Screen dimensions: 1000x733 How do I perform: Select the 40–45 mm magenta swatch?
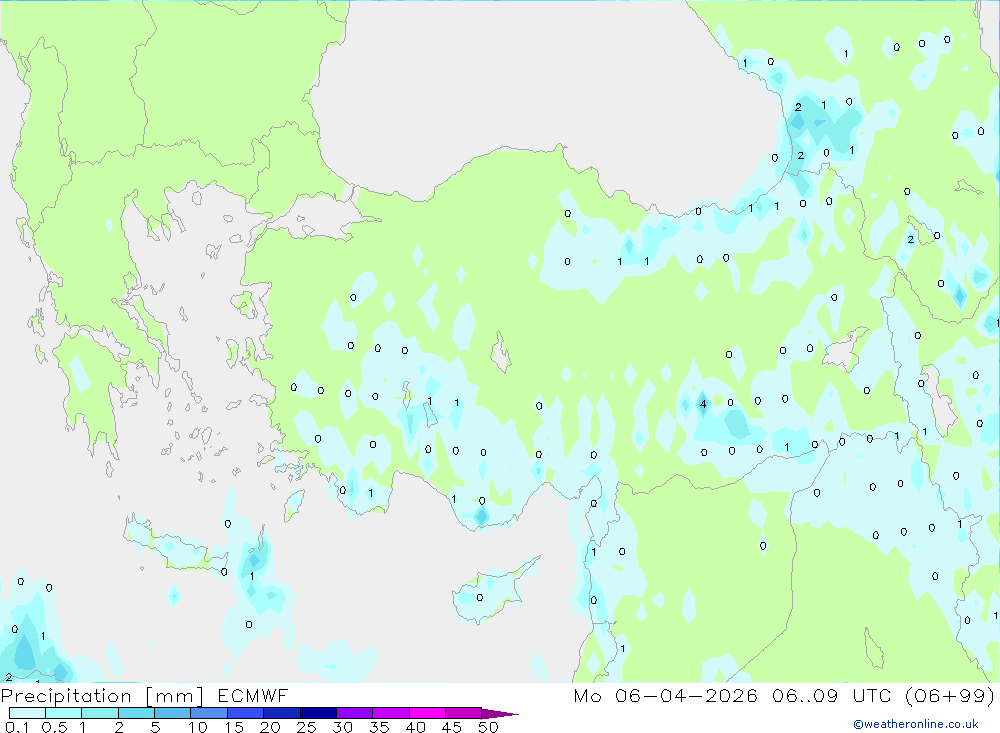point(427,713)
